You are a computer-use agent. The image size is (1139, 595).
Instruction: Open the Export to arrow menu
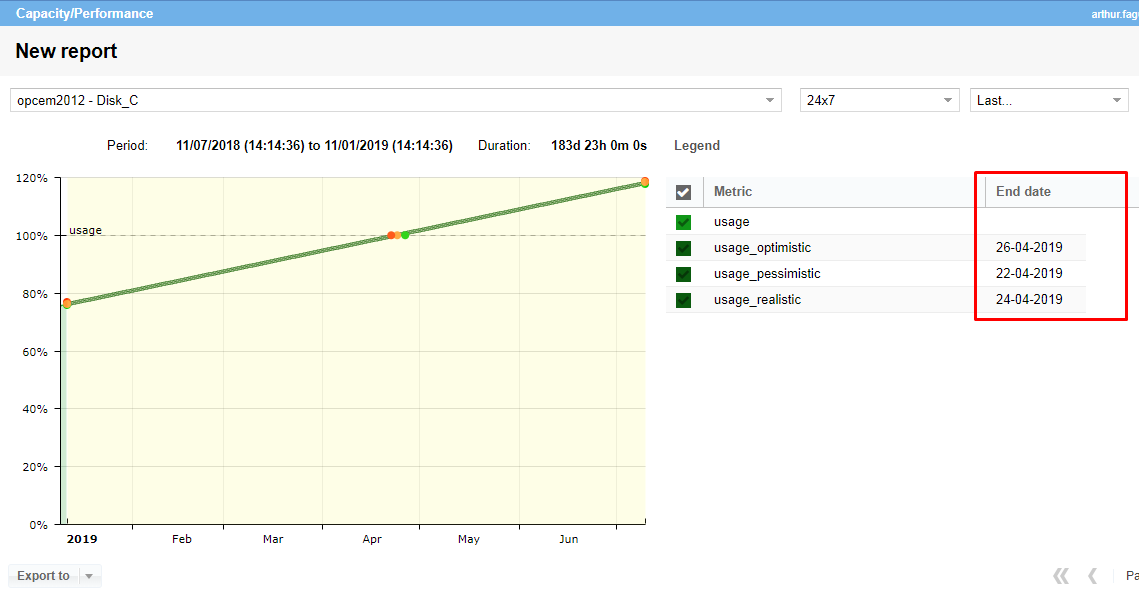(89, 576)
